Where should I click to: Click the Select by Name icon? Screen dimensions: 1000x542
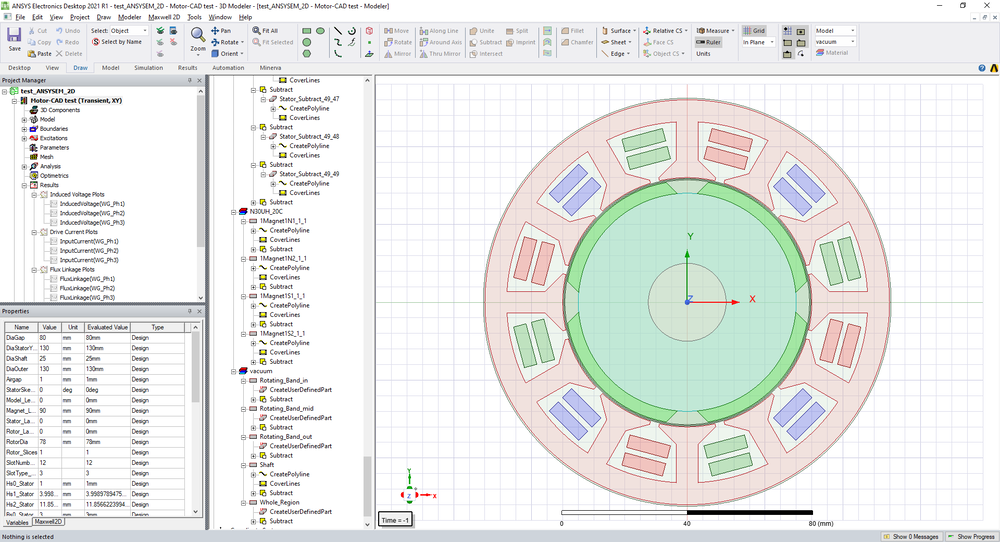pos(96,42)
